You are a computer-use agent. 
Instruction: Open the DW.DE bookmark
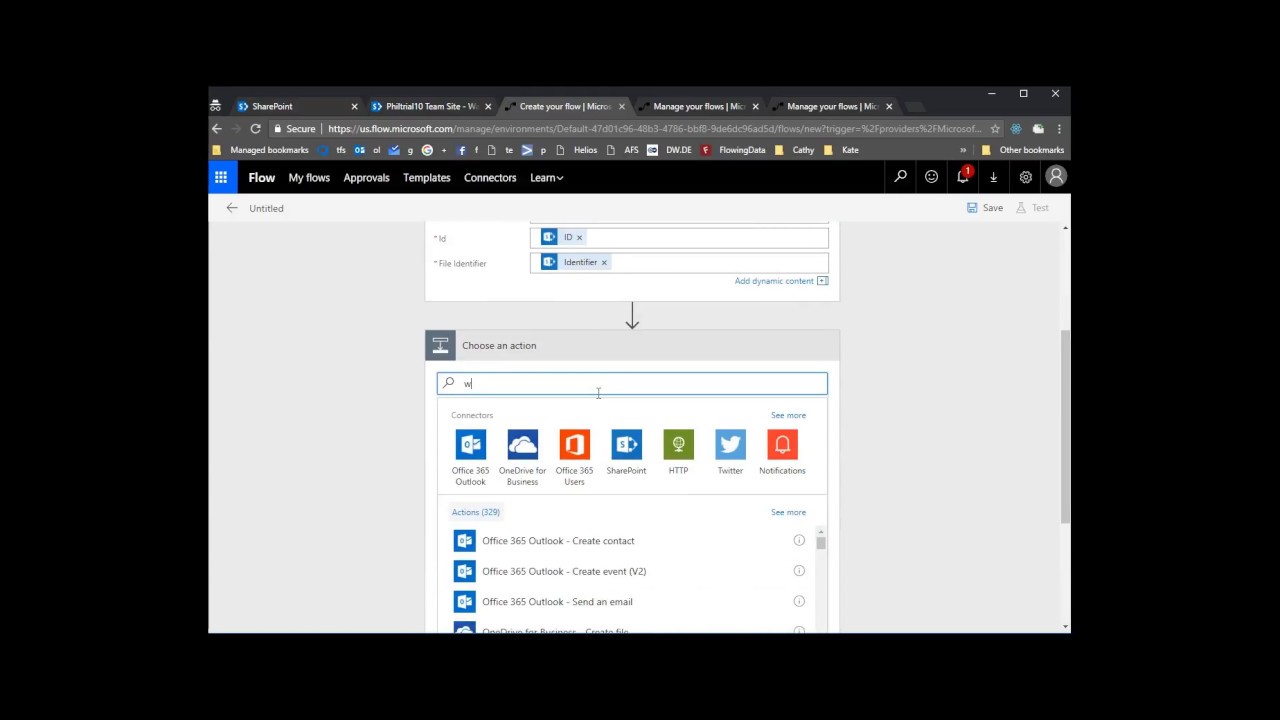tap(669, 150)
